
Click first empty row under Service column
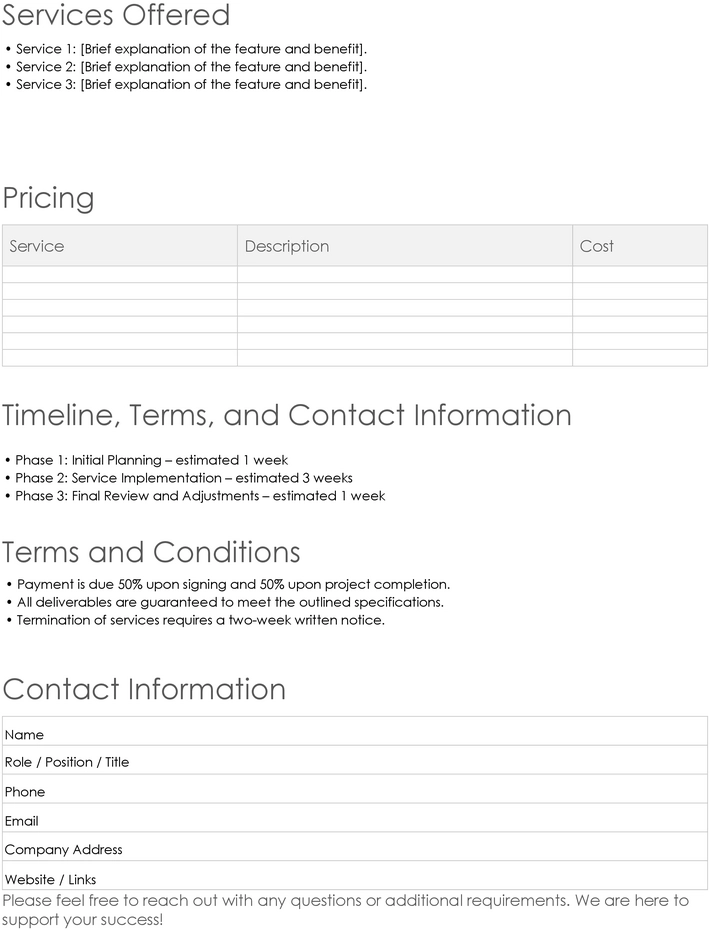pos(120,274)
